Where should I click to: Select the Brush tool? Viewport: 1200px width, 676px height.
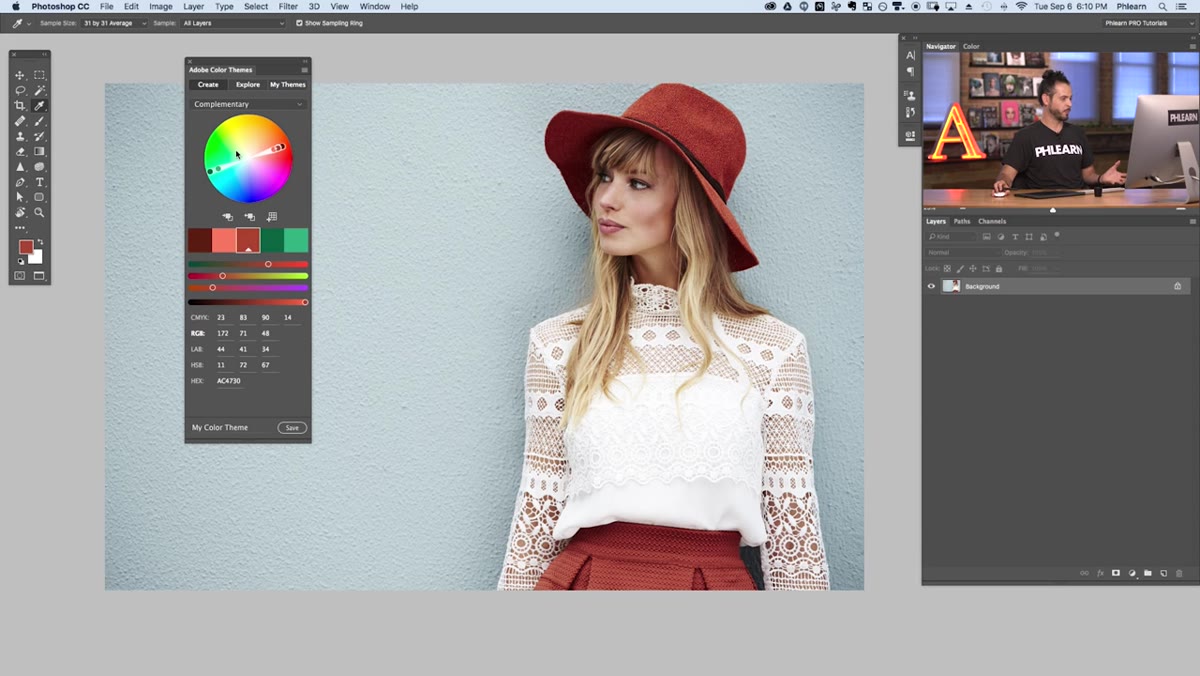pyautogui.click(x=39, y=121)
